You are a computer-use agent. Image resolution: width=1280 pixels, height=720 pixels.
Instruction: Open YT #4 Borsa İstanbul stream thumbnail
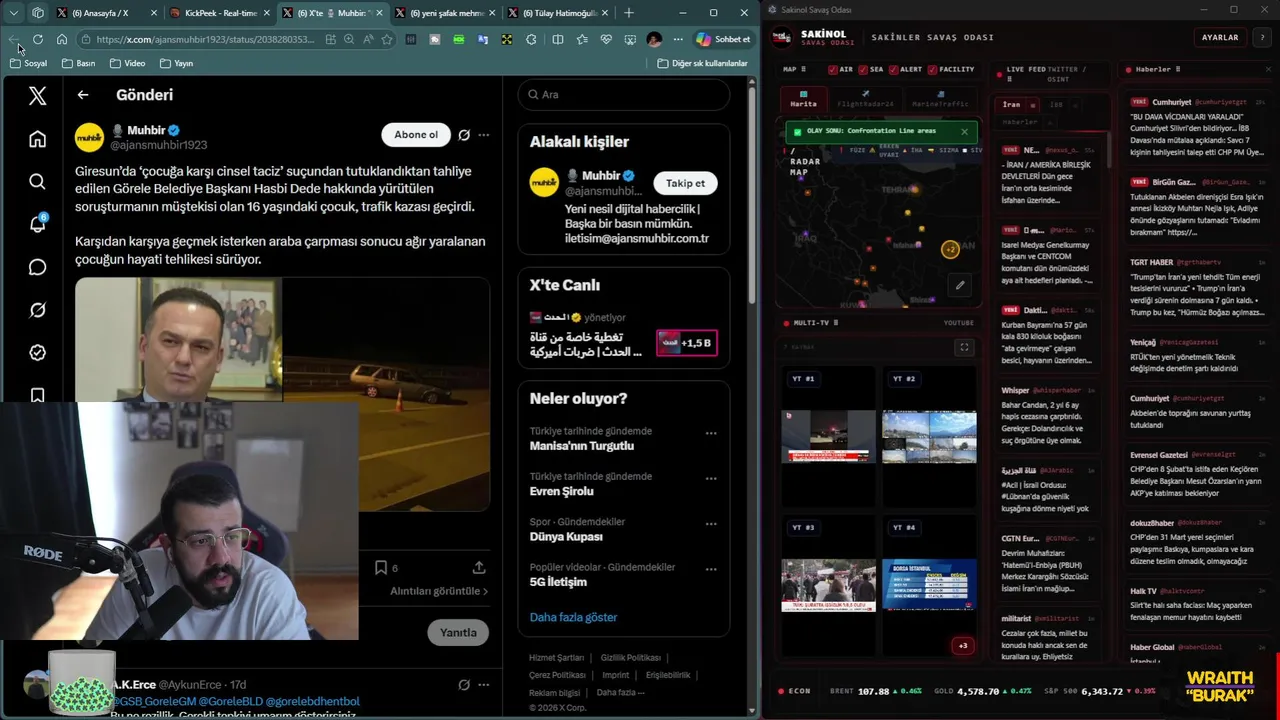point(929,585)
